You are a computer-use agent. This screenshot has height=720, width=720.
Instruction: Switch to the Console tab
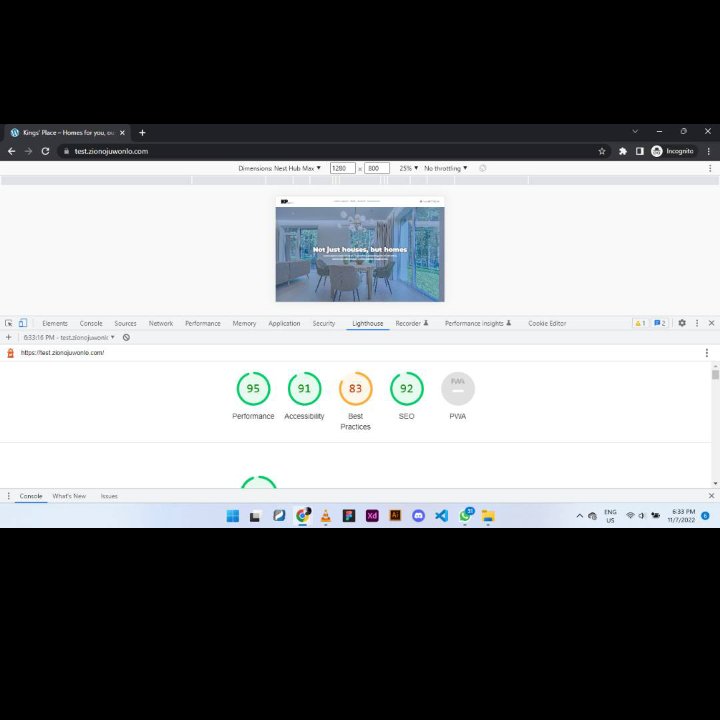pos(91,324)
